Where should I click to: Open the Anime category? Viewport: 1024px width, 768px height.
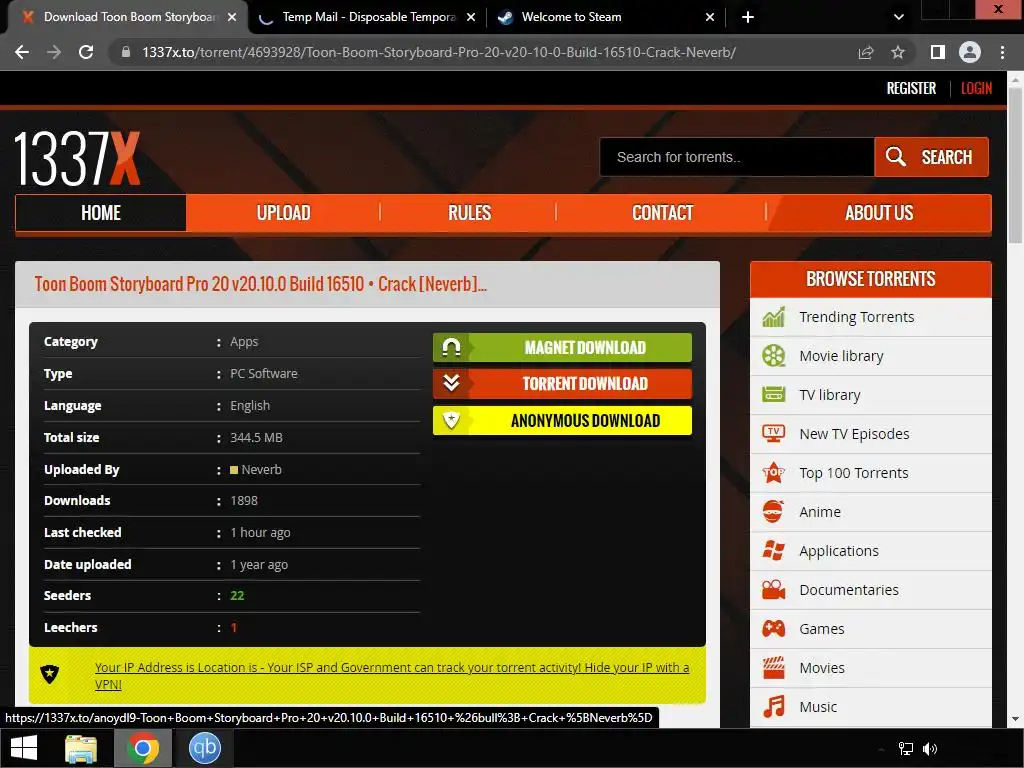(x=871, y=512)
